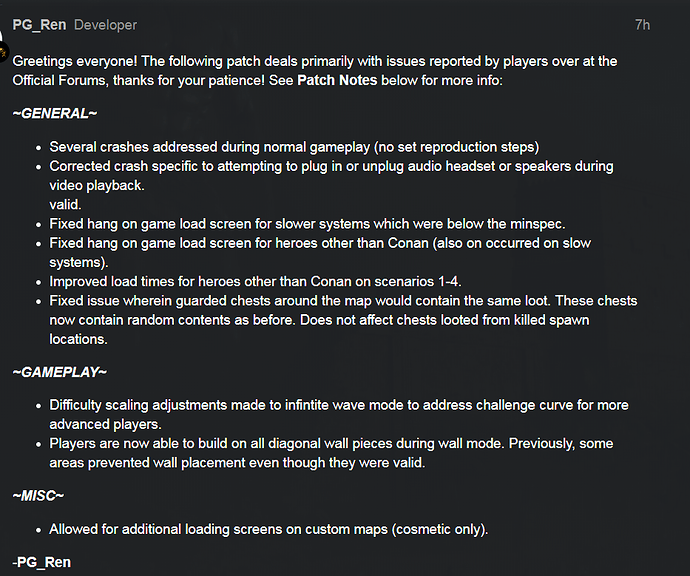Click 'Improved load times for heroes' bullet
690x576 pixels.
coord(255,282)
